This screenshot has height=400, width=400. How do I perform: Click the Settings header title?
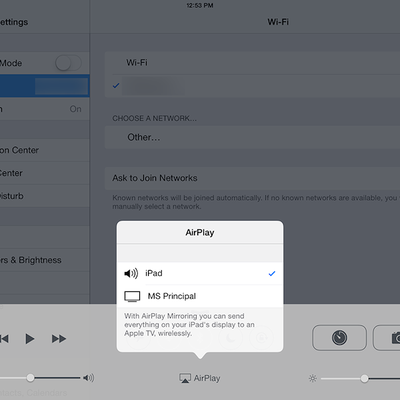click(x=14, y=22)
